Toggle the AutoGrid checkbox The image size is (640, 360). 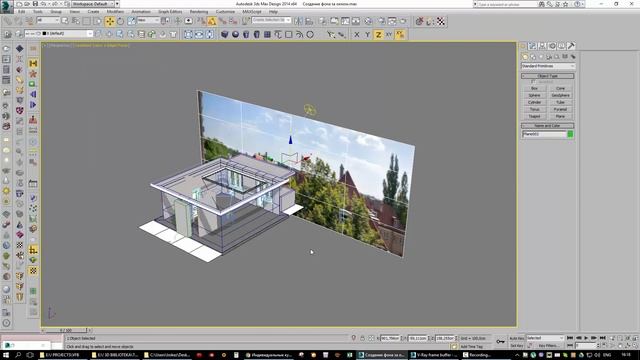(533, 82)
